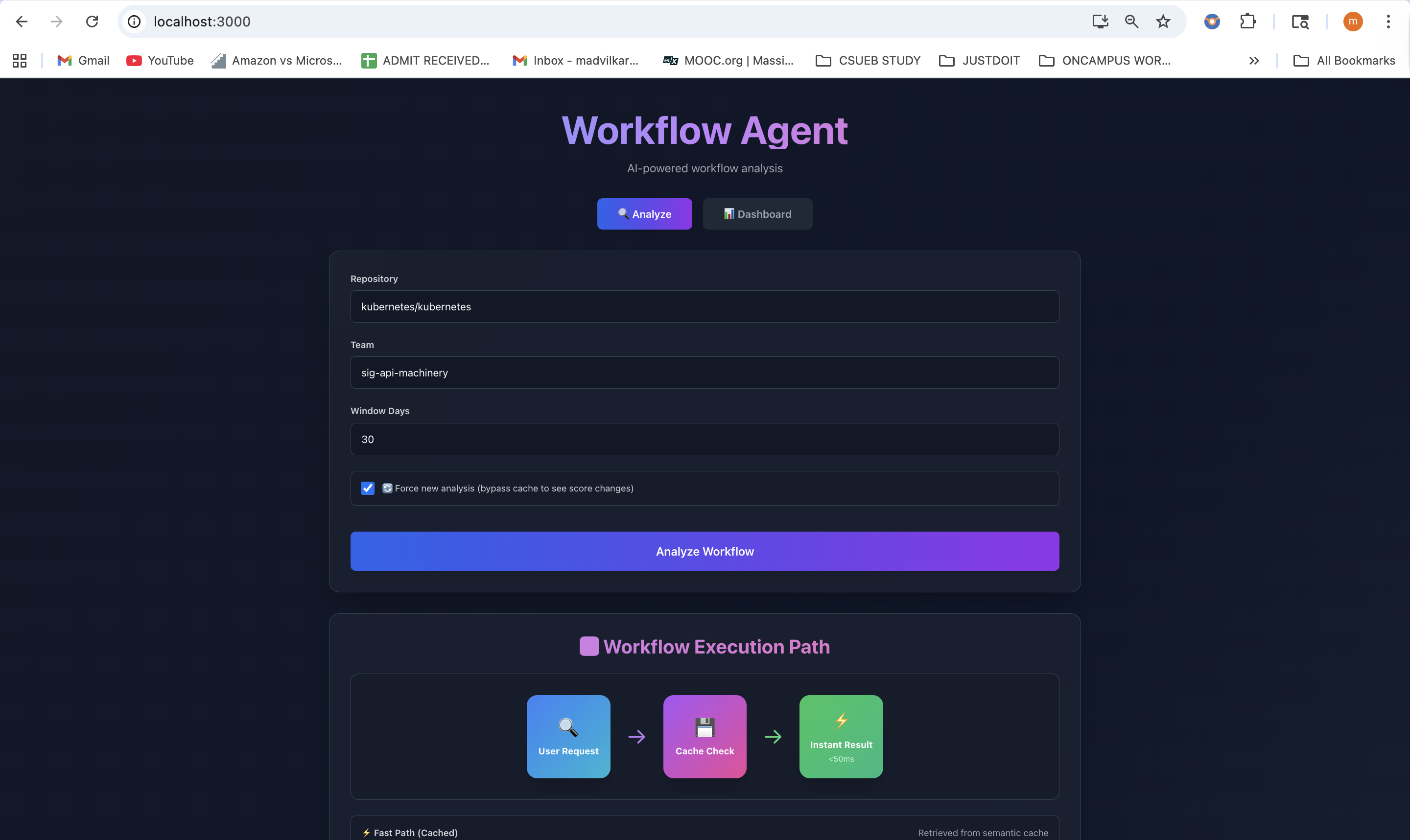Viewport: 1410px width, 840px height.
Task: Open Chrome three-dot menu
Action: click(1388, 22)
